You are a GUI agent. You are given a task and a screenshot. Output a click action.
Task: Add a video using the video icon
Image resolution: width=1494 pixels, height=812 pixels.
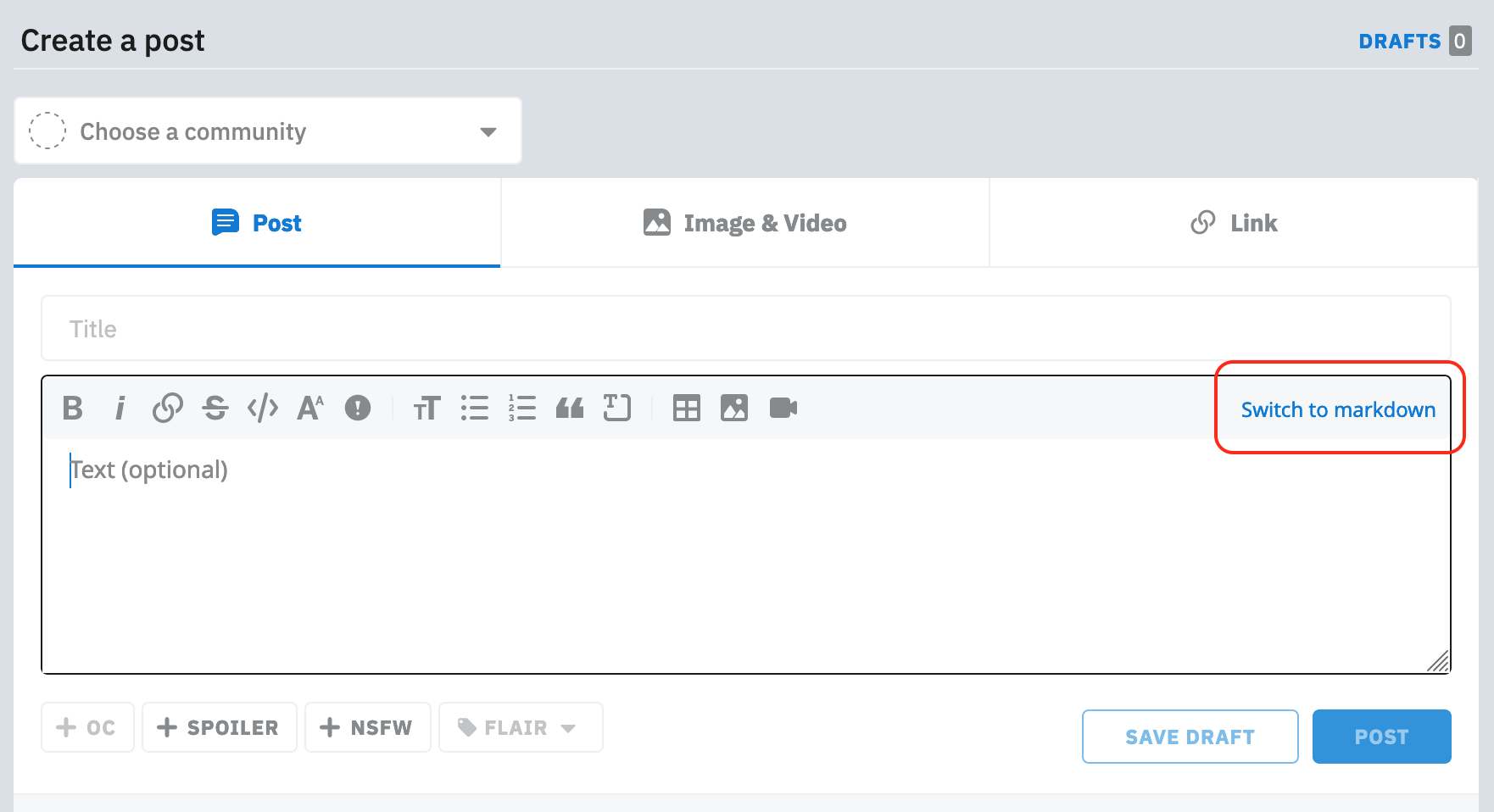783,409
